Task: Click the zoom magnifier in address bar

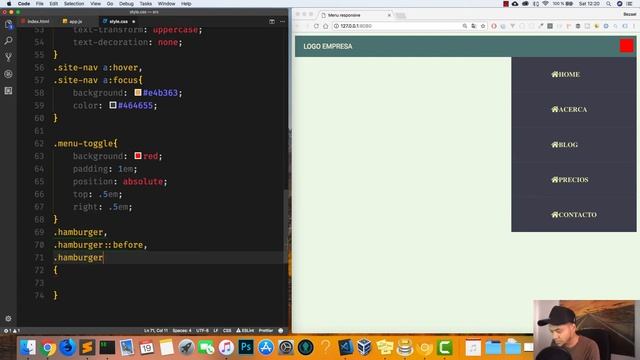Action: tap(464, 26)
